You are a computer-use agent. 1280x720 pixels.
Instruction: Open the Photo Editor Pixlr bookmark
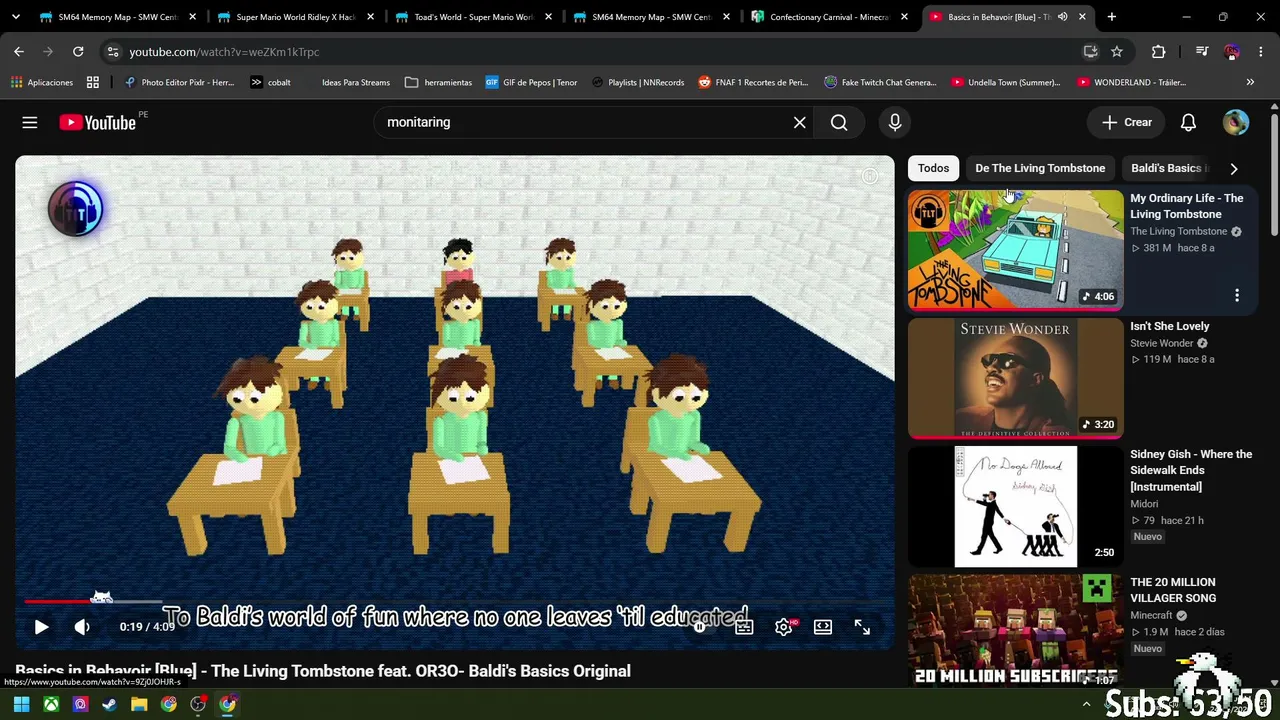(179, 82)
